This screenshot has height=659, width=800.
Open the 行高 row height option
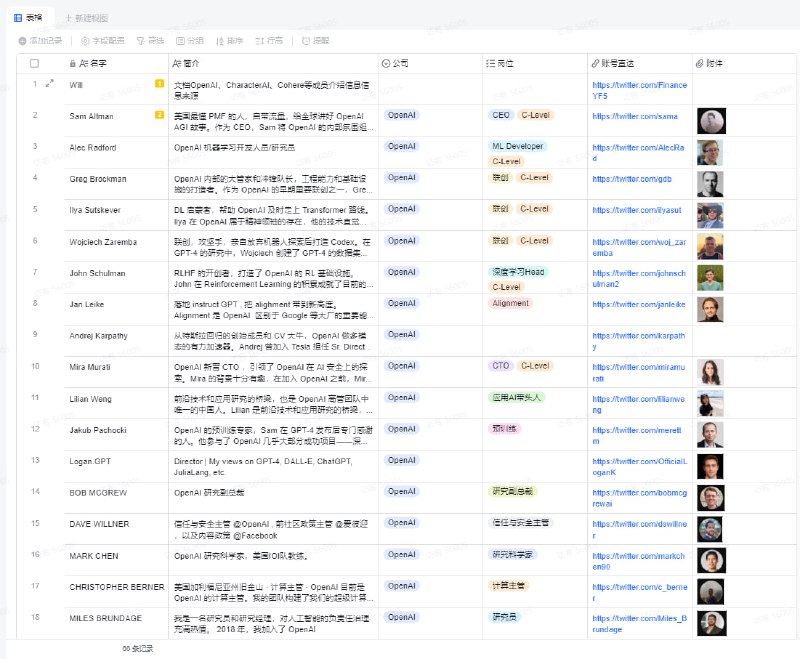point(270,41)
